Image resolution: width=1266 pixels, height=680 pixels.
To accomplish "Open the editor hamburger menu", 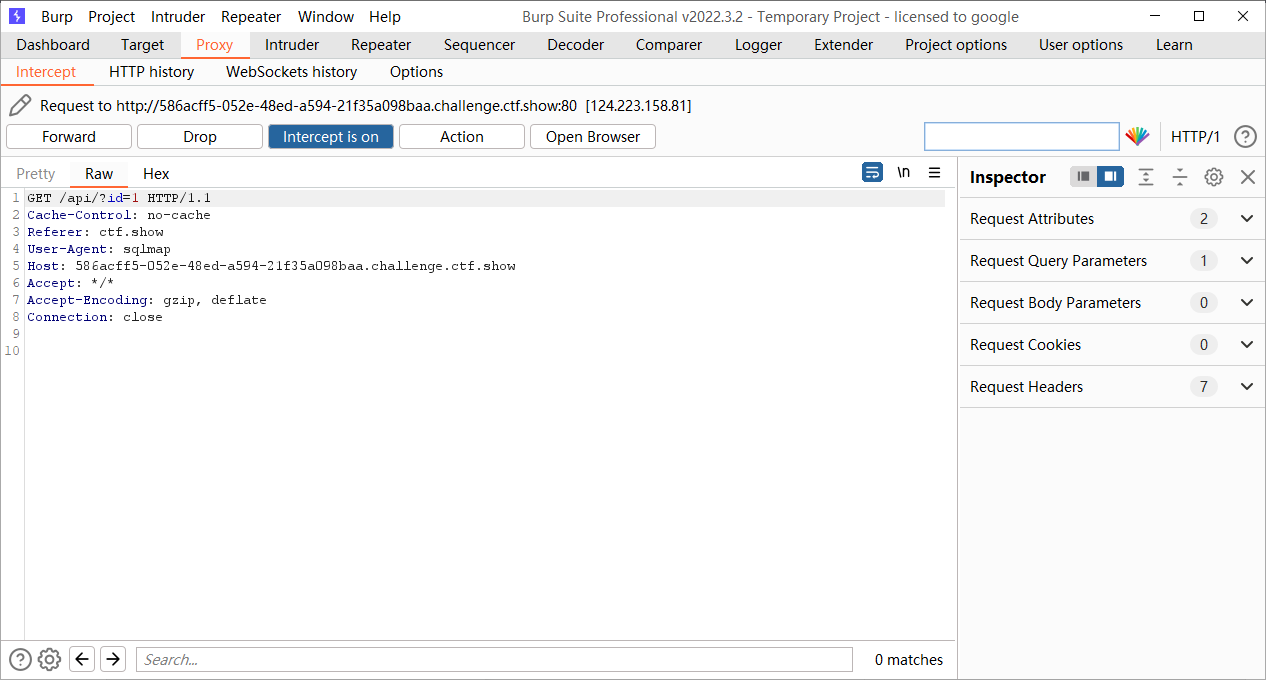I will (934, 173).
